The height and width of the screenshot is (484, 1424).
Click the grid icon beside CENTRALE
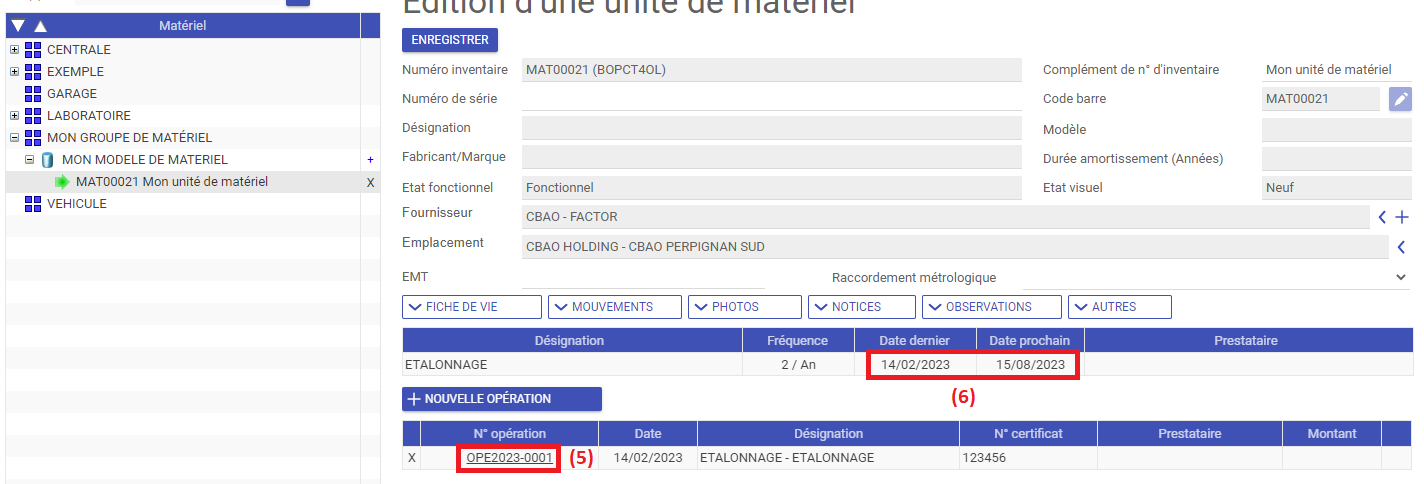33,50
